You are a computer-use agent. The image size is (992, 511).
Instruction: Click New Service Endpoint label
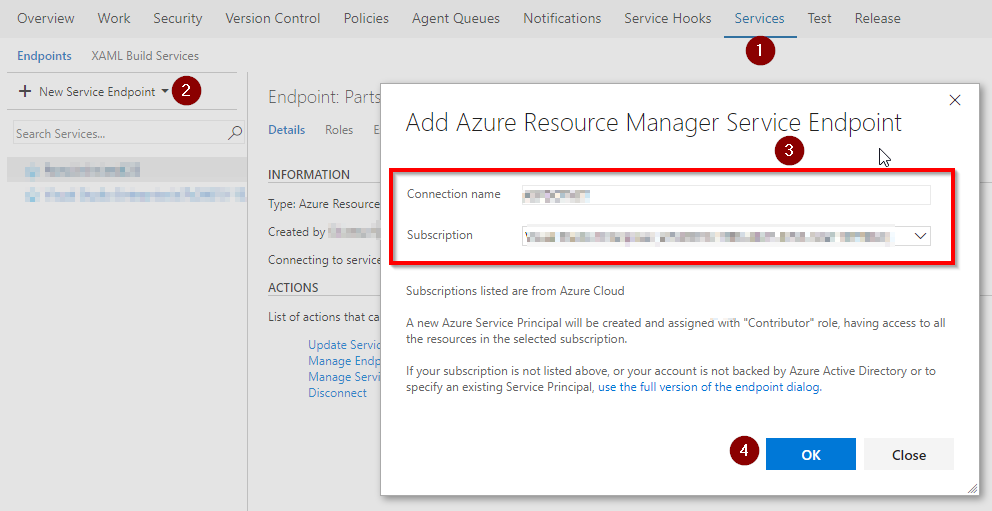pyautogui.click(x=97, y=92)
